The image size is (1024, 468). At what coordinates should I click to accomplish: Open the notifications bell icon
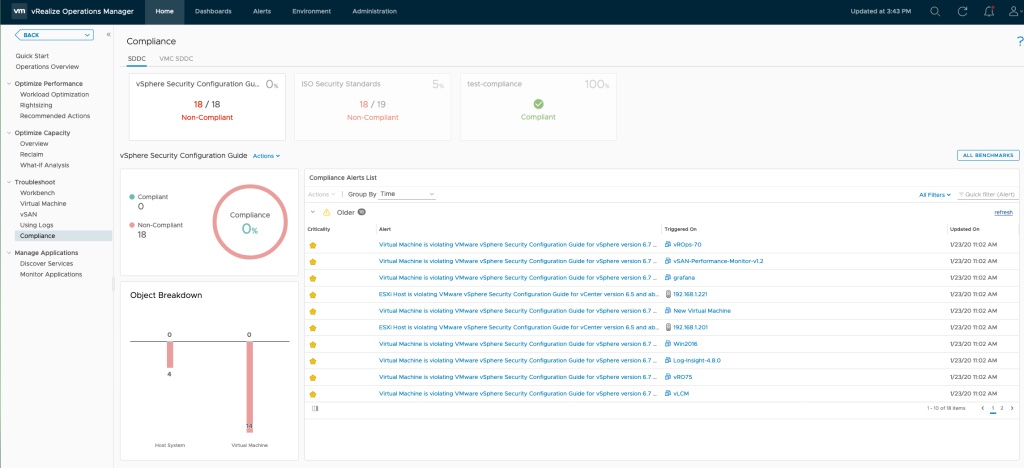pos(989,11)
